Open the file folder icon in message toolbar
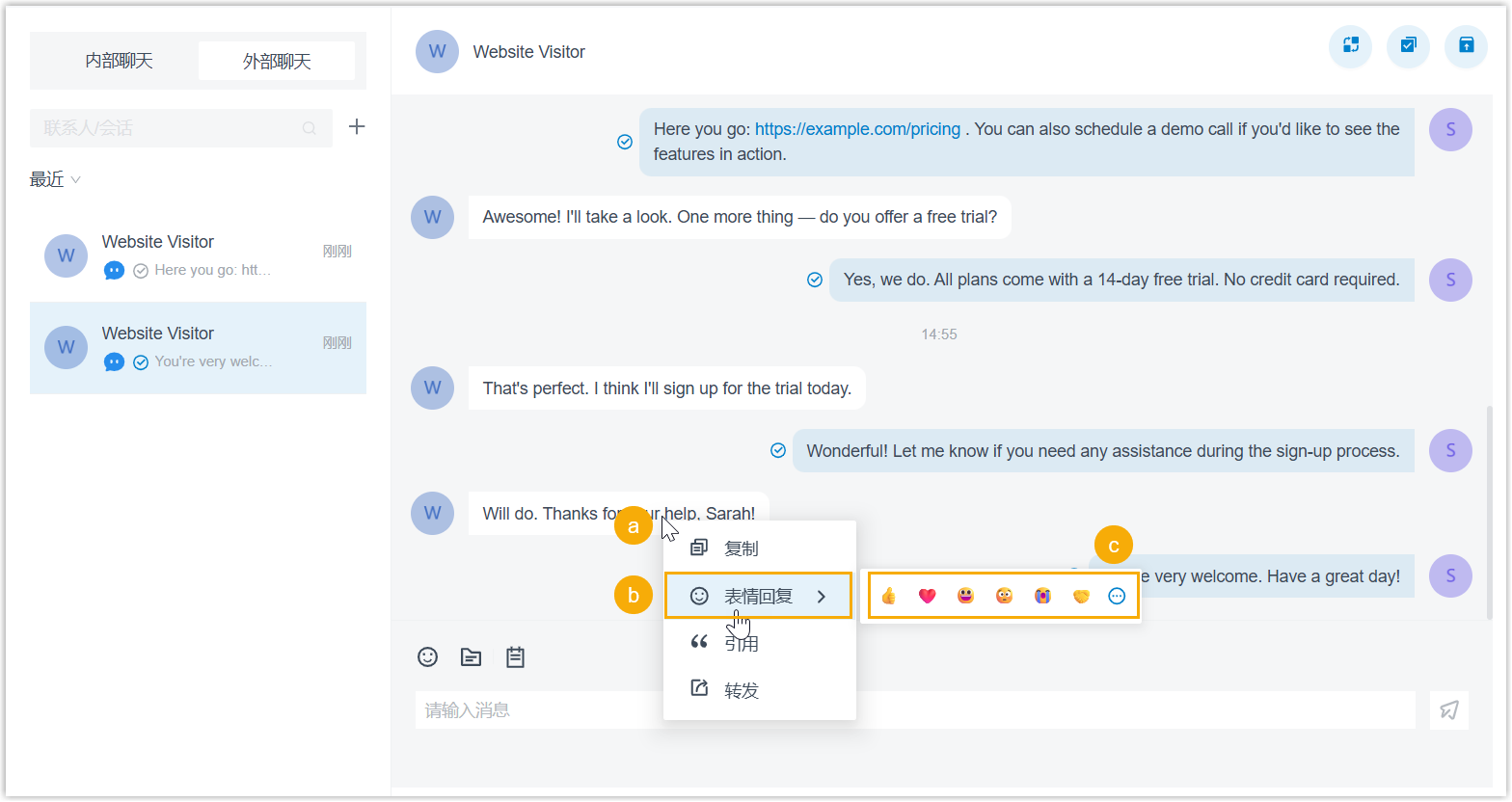 (x=471, y=656)
